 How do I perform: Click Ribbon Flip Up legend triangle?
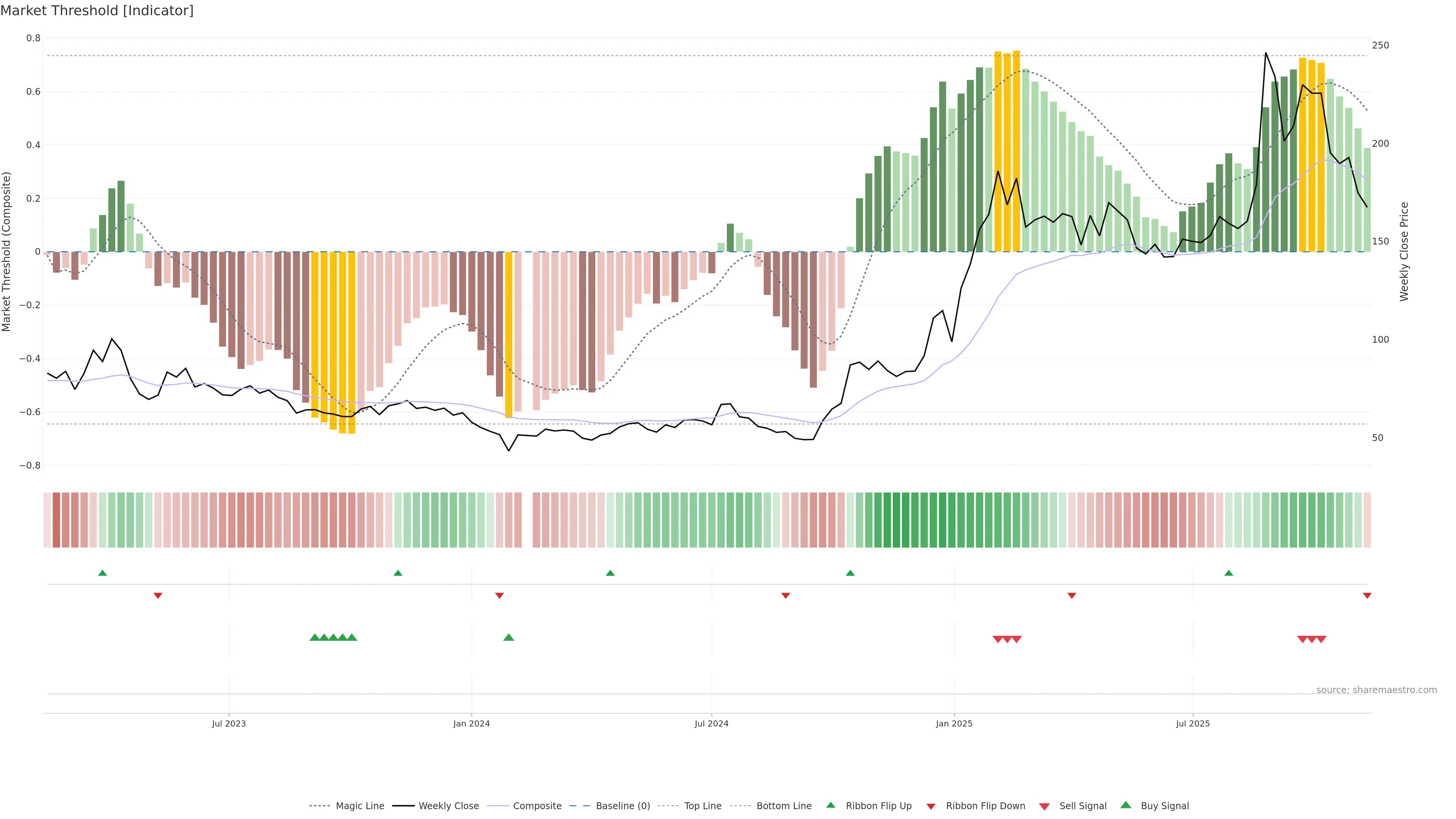pos(830,805)
